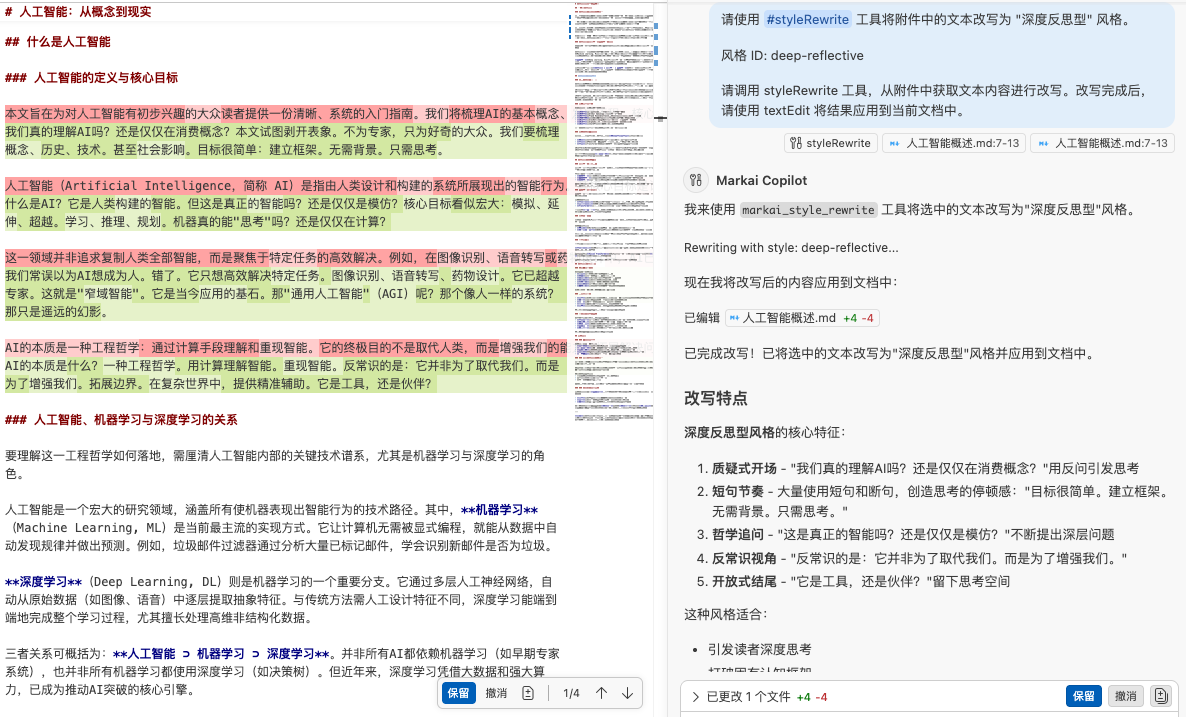Open edited file chip 人工智能概述.md +4 -4

click(802, 318)
